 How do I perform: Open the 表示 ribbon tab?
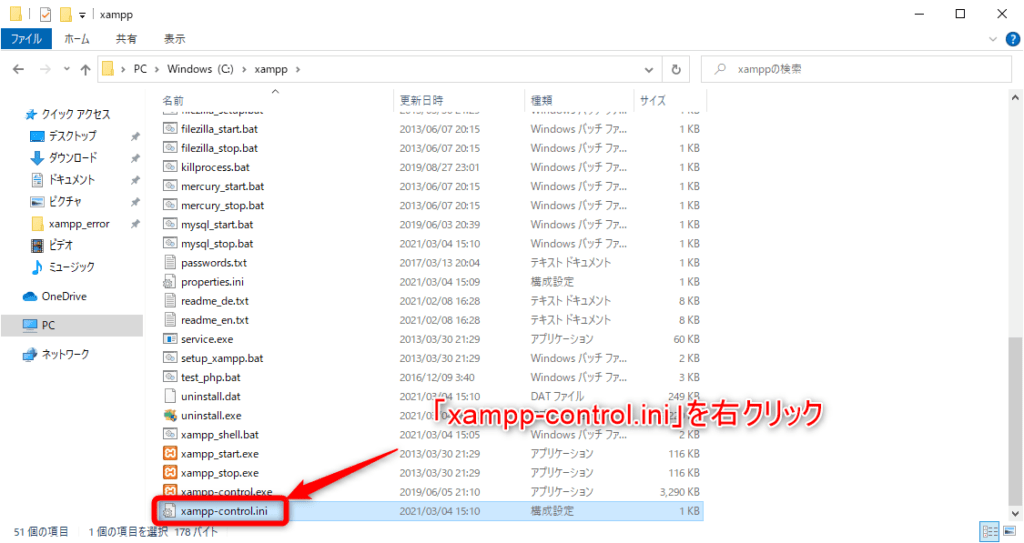click(x=174, y=39)
